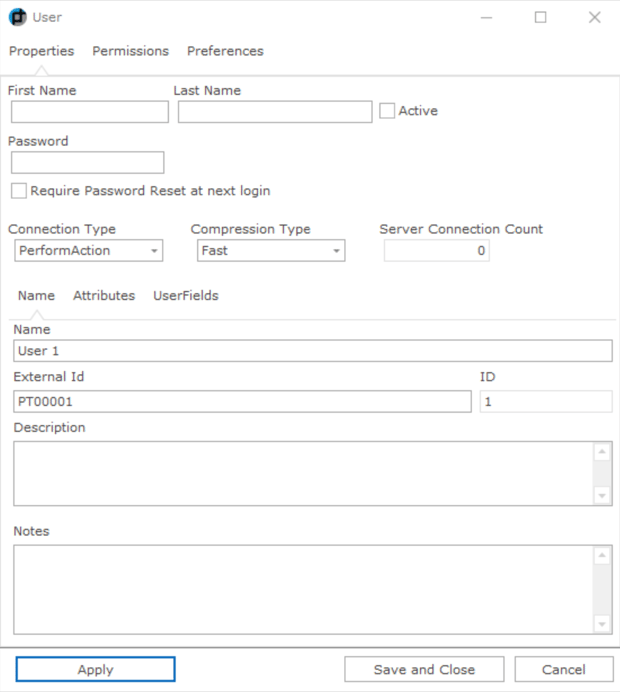
Task: Select the External Id field
Action: [x=242, y=402]
